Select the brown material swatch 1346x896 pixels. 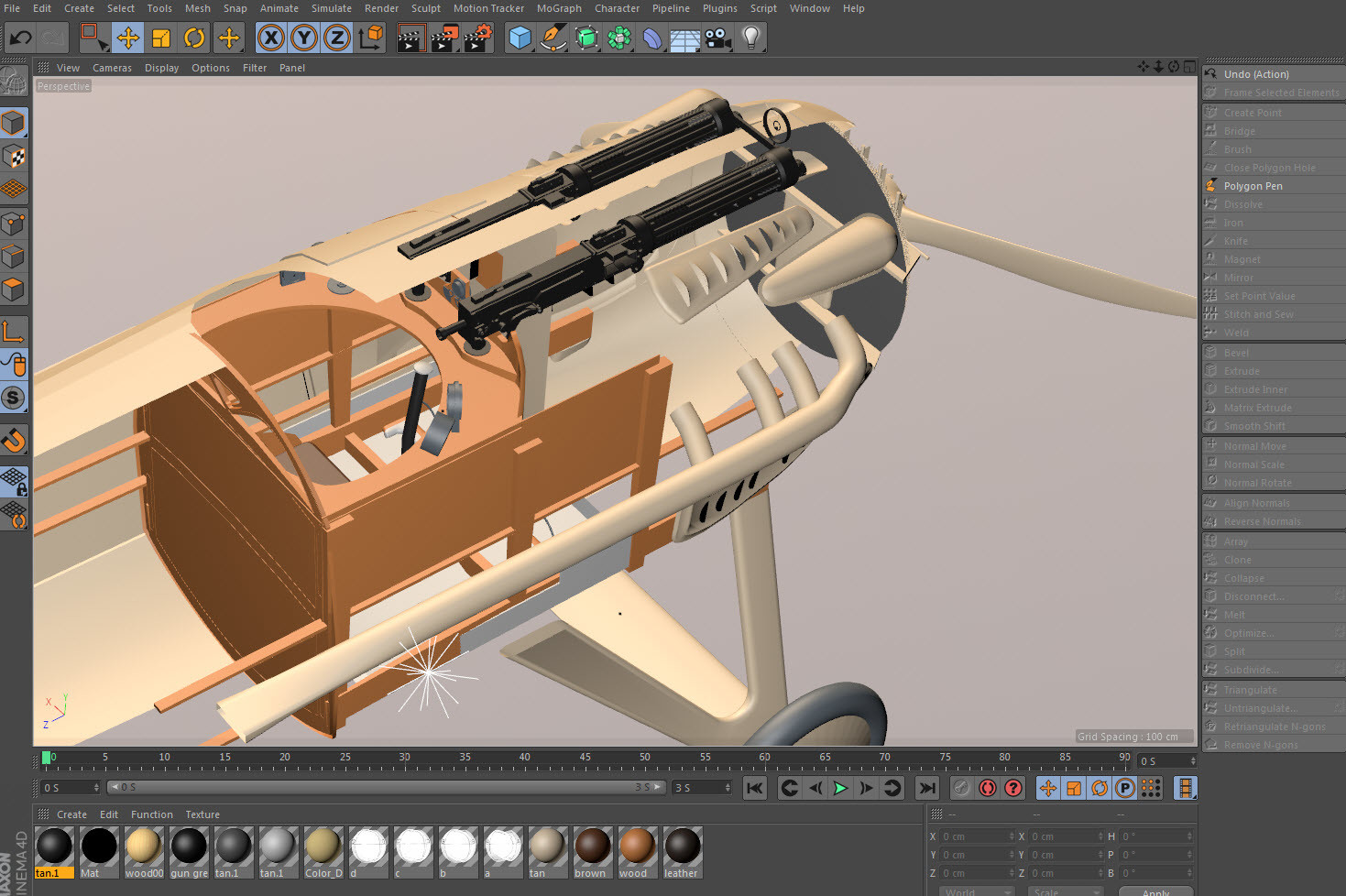pyautogui.click(x=593, y=852)
